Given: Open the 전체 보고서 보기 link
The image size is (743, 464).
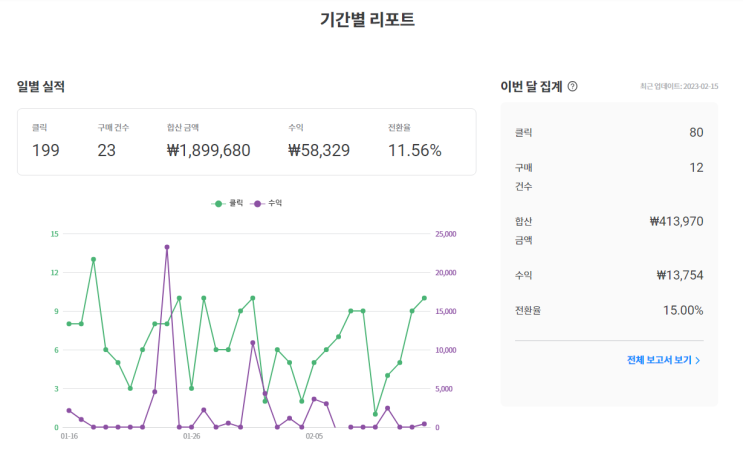Looking at the screenshot, I should (663, 360).
